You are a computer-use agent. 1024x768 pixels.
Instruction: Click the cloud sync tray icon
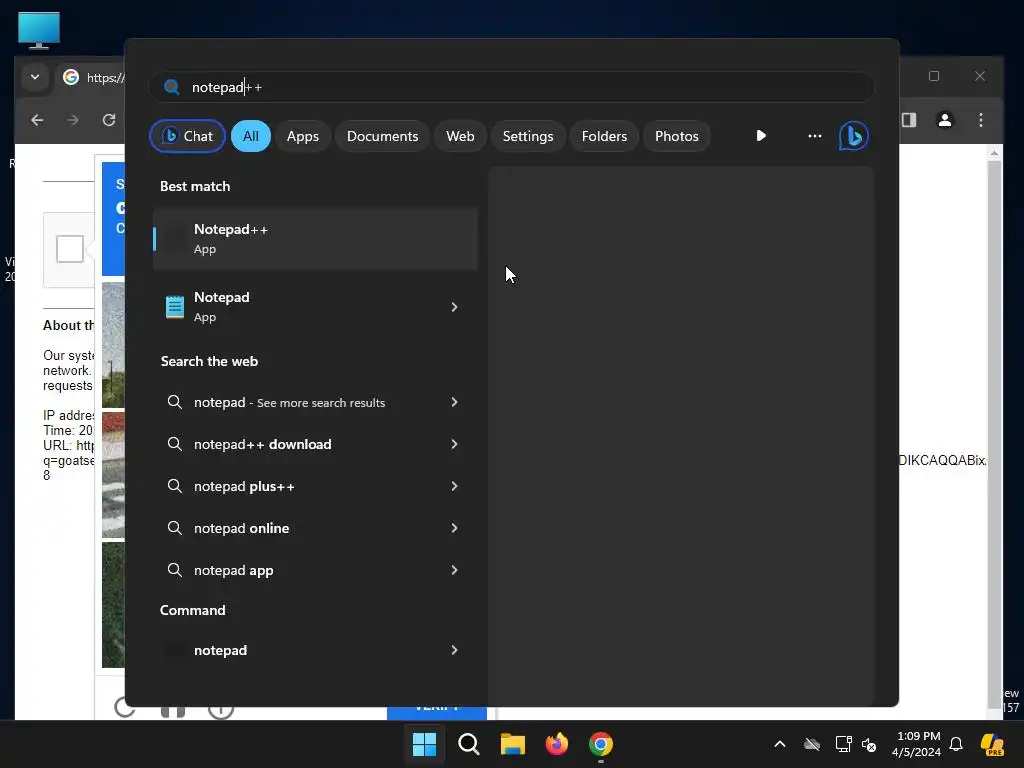pos(812,744)
